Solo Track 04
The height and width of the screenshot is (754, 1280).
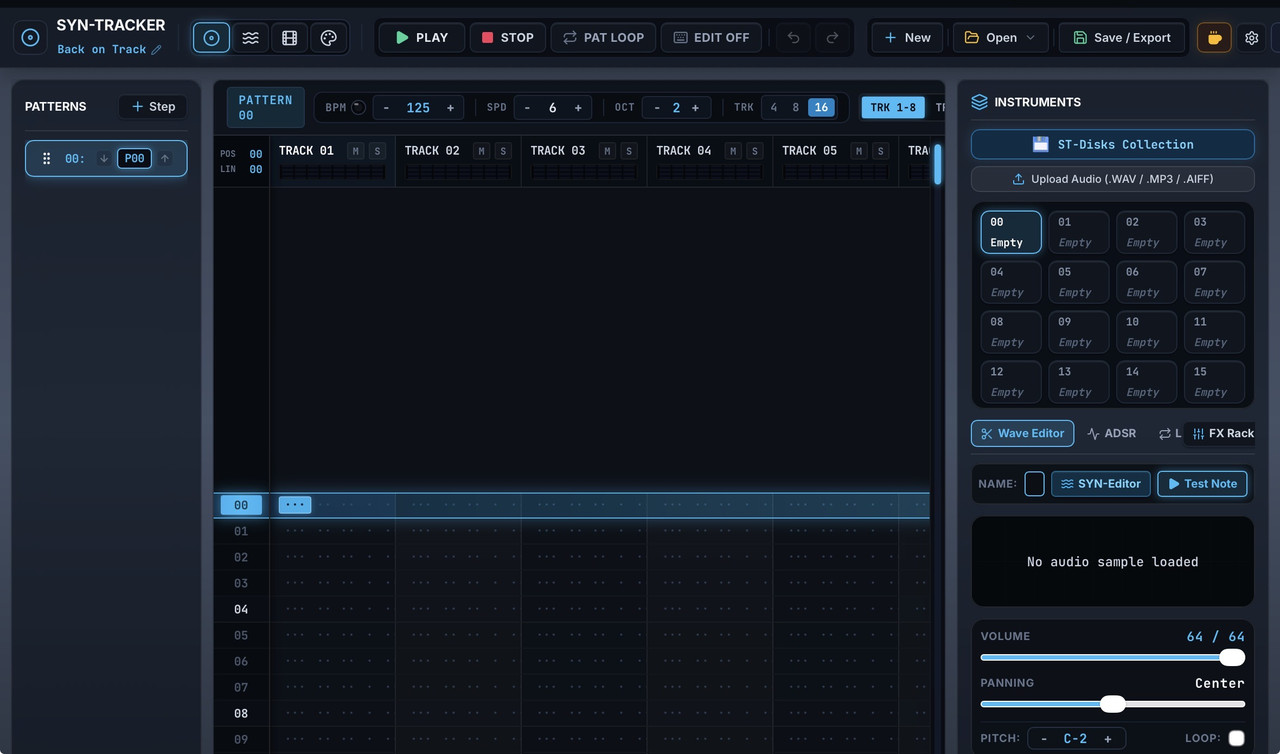point(755,151)
